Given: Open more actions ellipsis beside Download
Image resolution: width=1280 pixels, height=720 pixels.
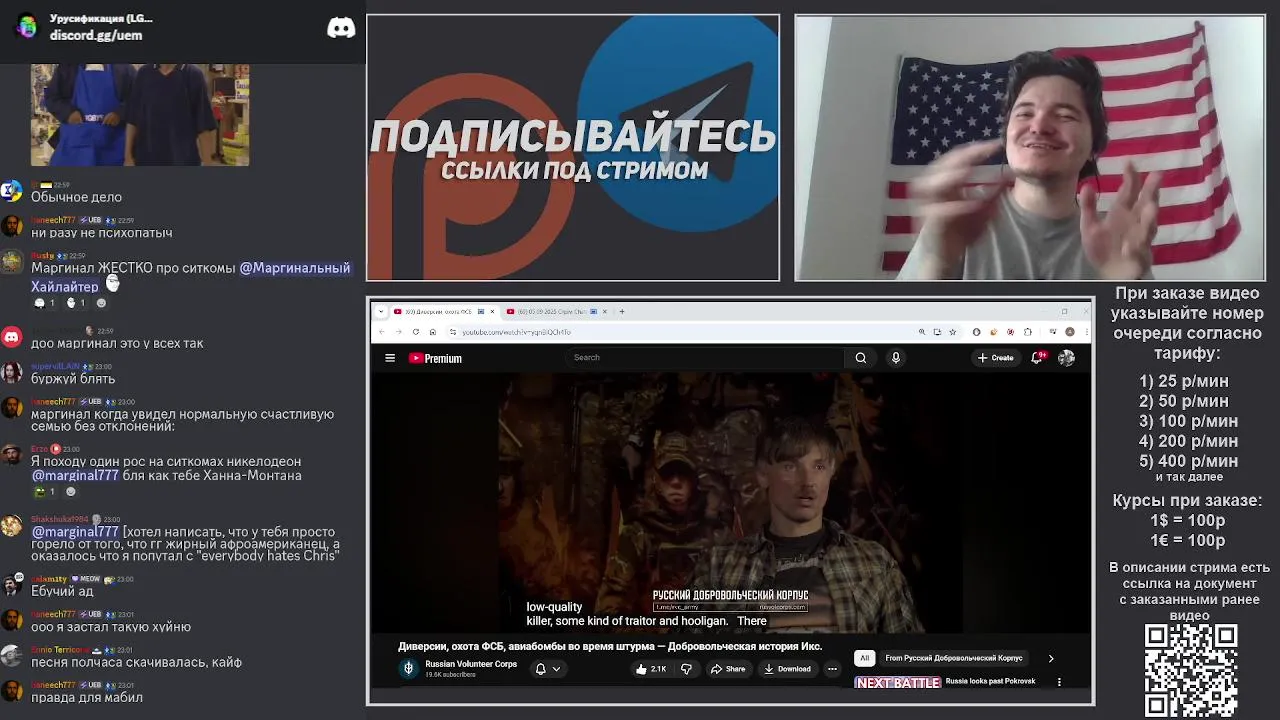Looking at the screenshot, I should point(832,669).
